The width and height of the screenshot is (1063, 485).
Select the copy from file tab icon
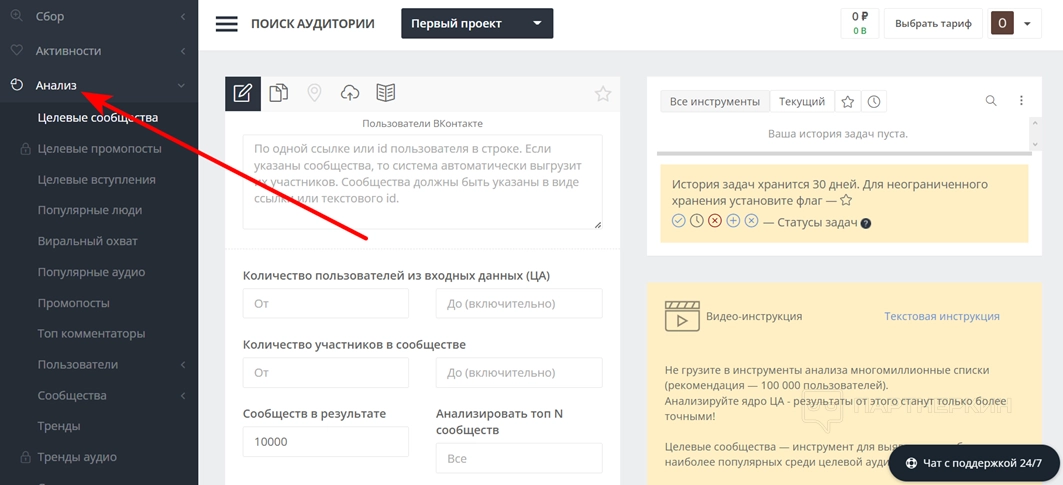pyautogui.click(x=279, y=93)
